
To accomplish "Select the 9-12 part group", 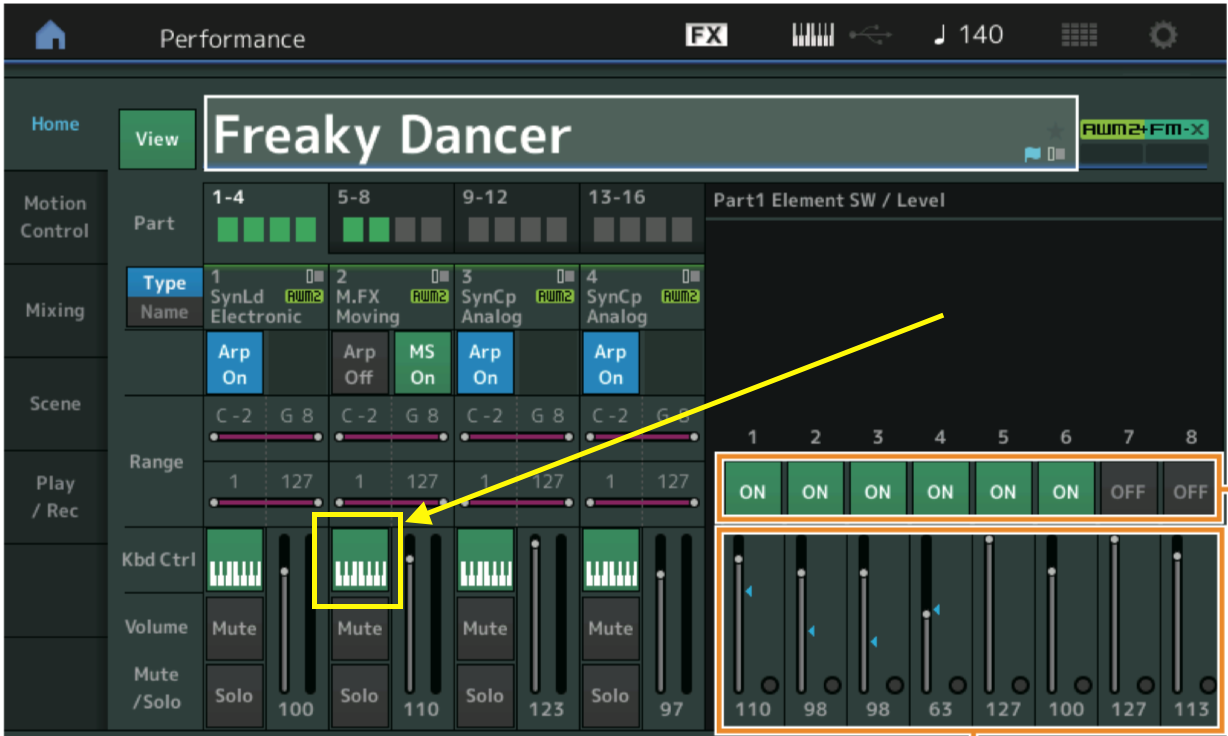I will (x=515, y=219).
